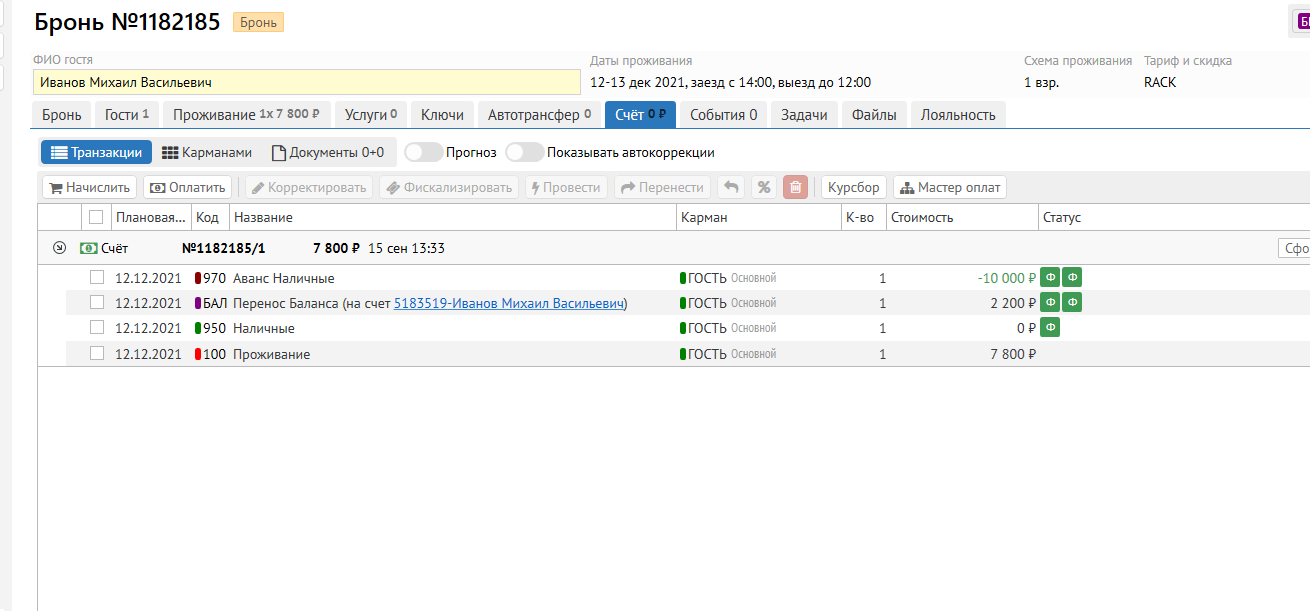Click Начислить with cart icon
This screenshot has height=611, width=1310.
[x=89, y=187]
